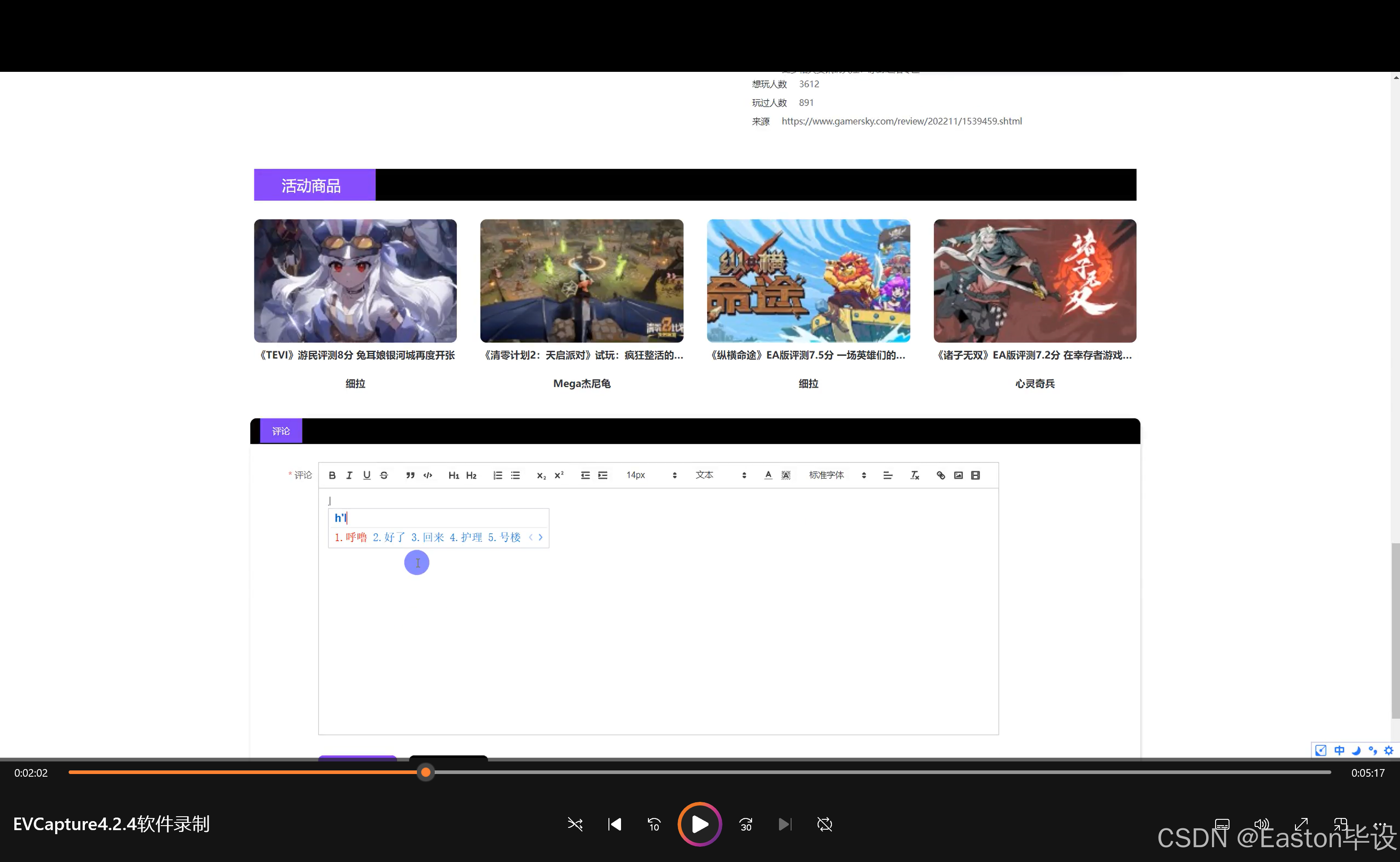Select the 活动商品 section tab
The height and width of the screenshot is (862, 1400).
pyautogui.click(x=315, y=185)
